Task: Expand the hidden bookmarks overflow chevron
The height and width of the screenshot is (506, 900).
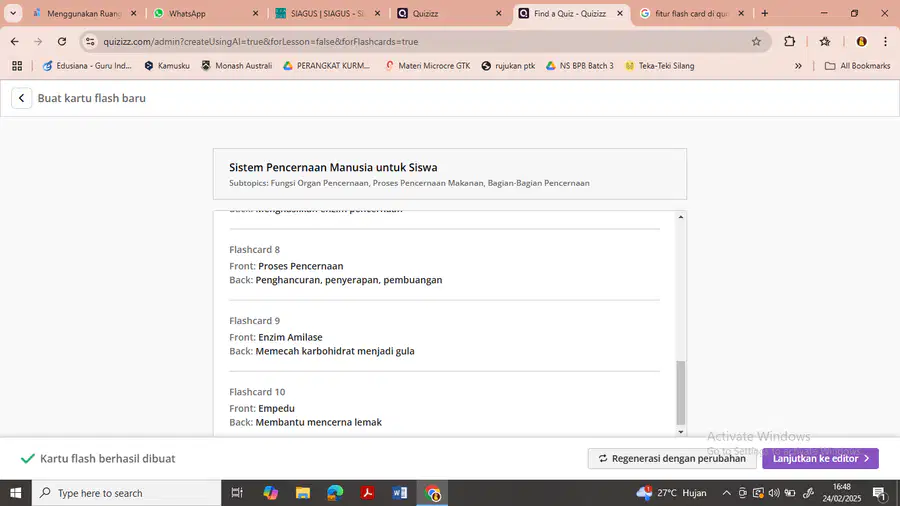Action: [798, 66]
